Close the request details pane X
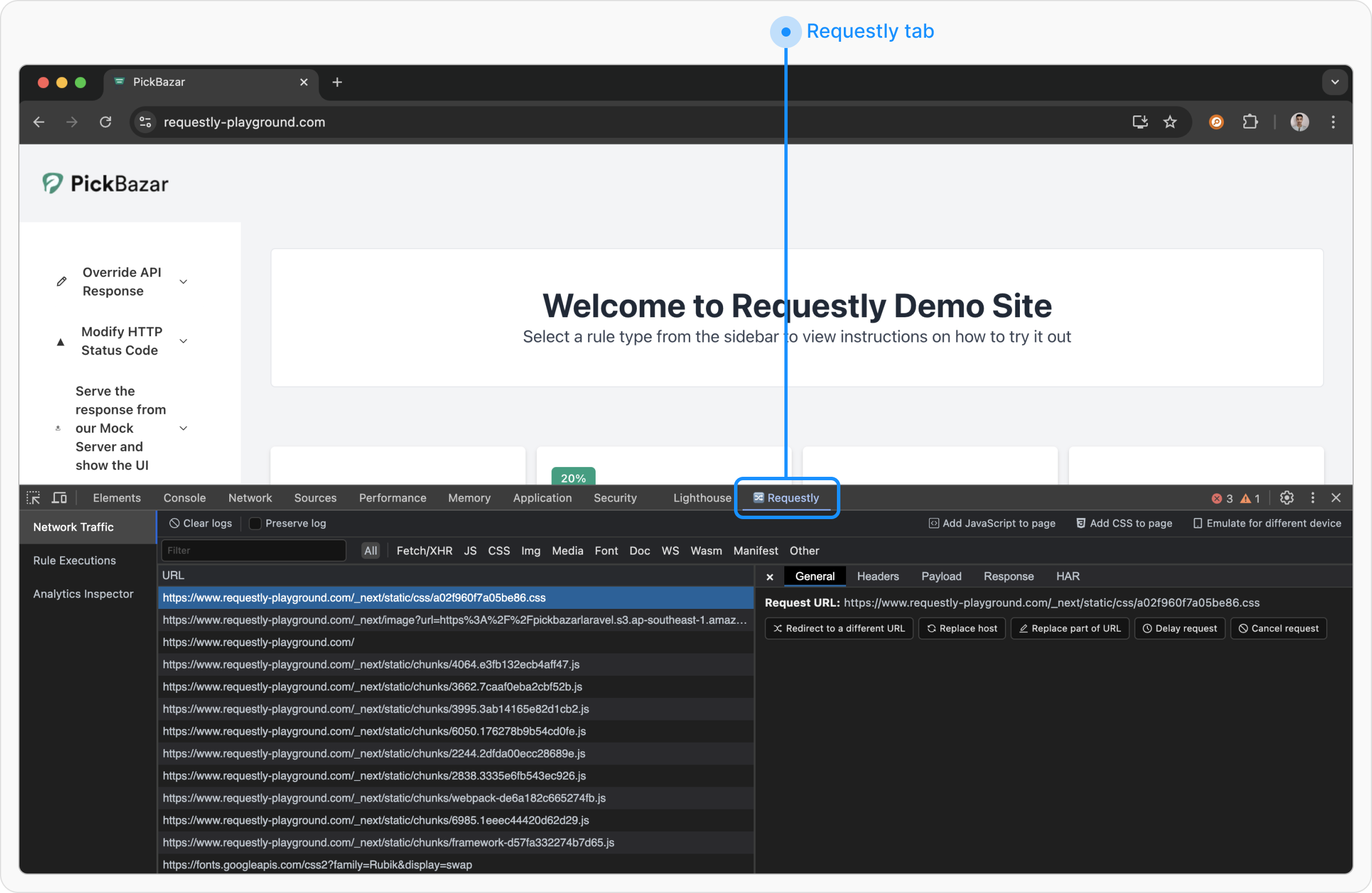1372x893 pixels. click(769, 576)
